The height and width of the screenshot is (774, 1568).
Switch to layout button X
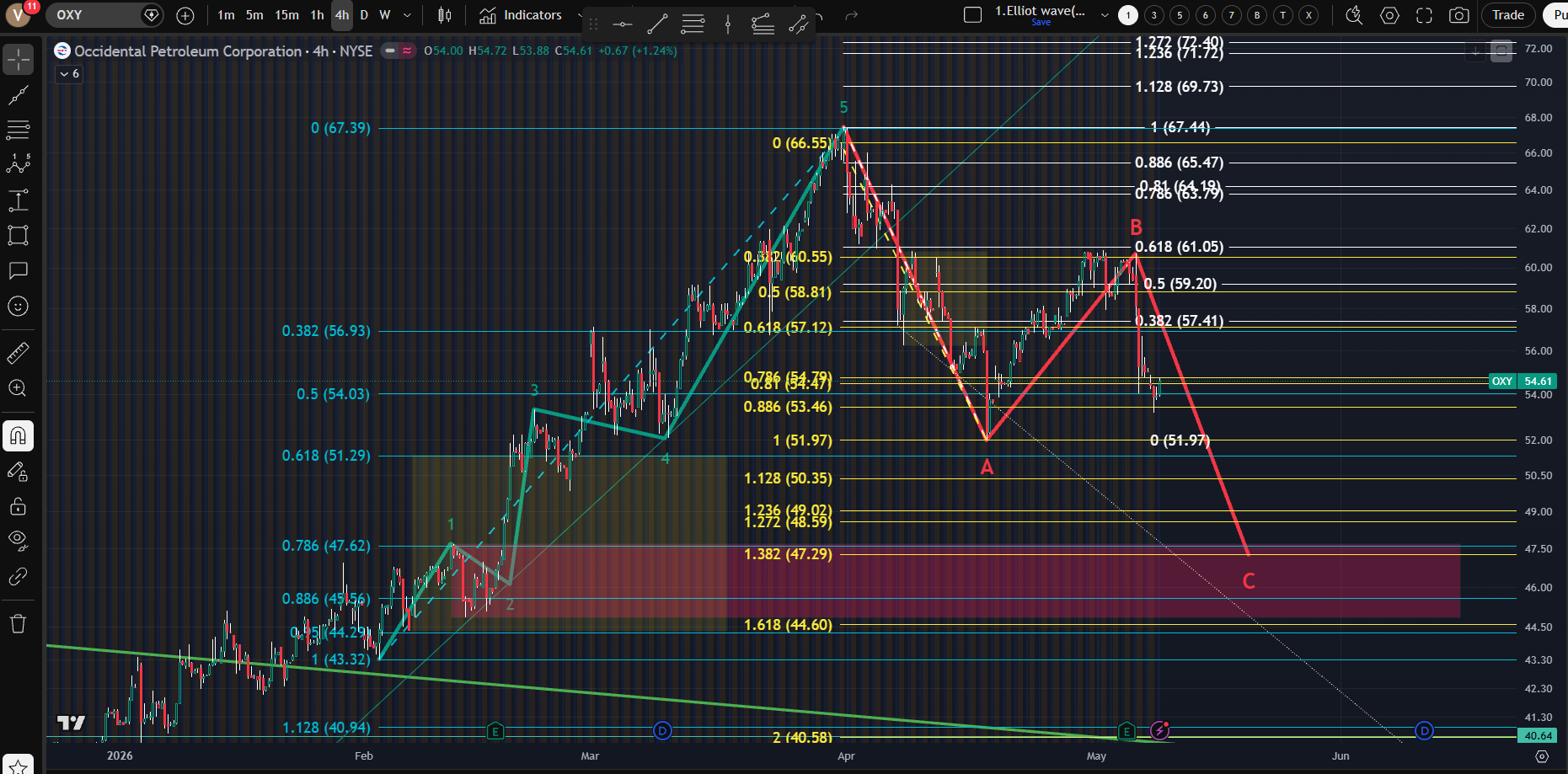point(1308,15)
